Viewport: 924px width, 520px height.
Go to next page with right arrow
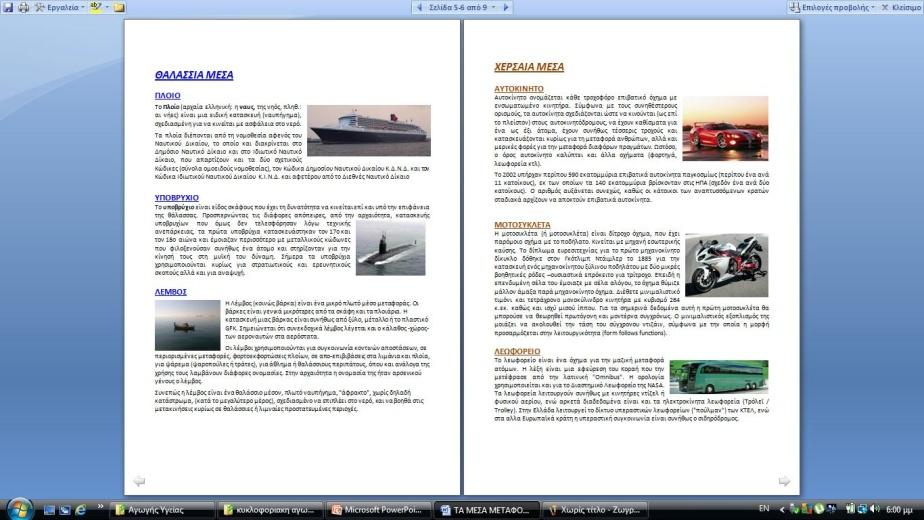(x=506, y=7)
